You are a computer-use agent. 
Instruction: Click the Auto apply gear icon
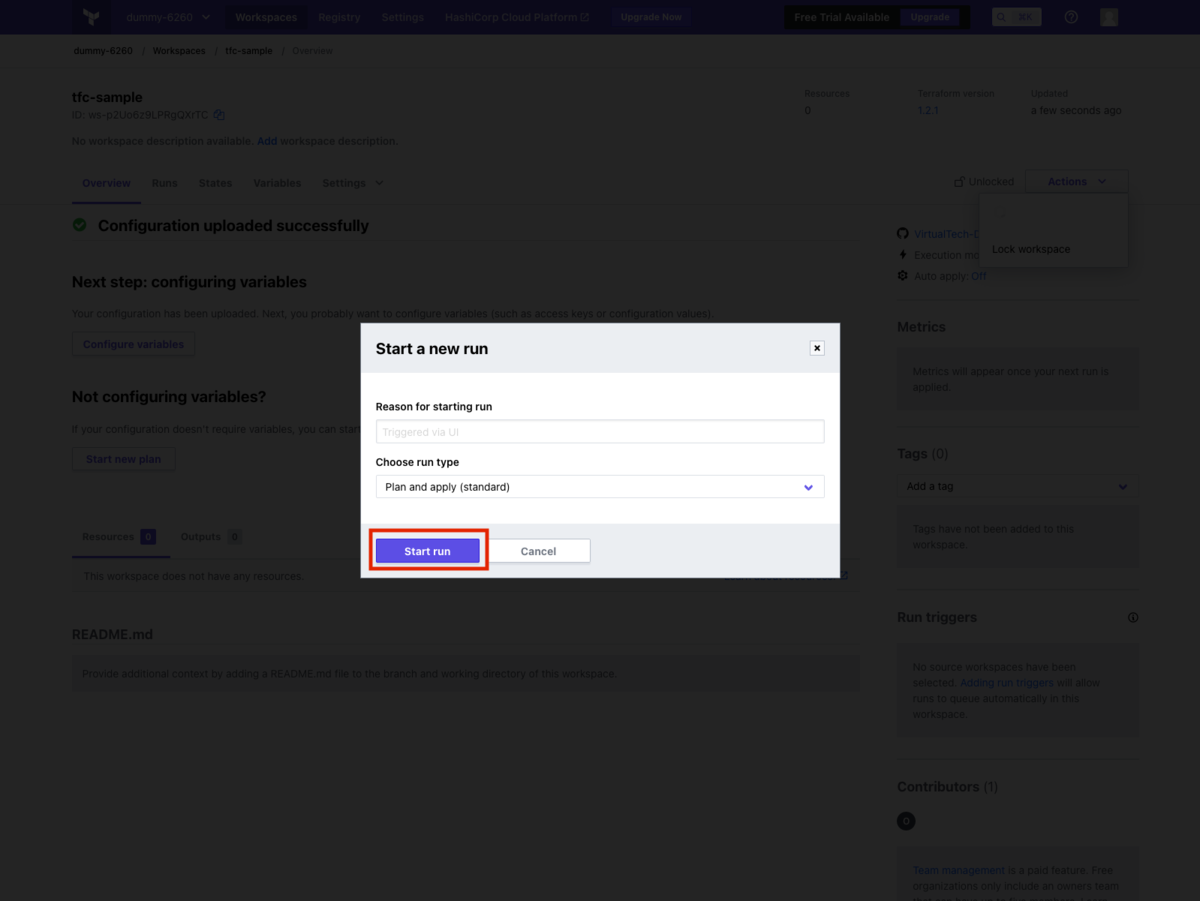[x=903, y=276]
